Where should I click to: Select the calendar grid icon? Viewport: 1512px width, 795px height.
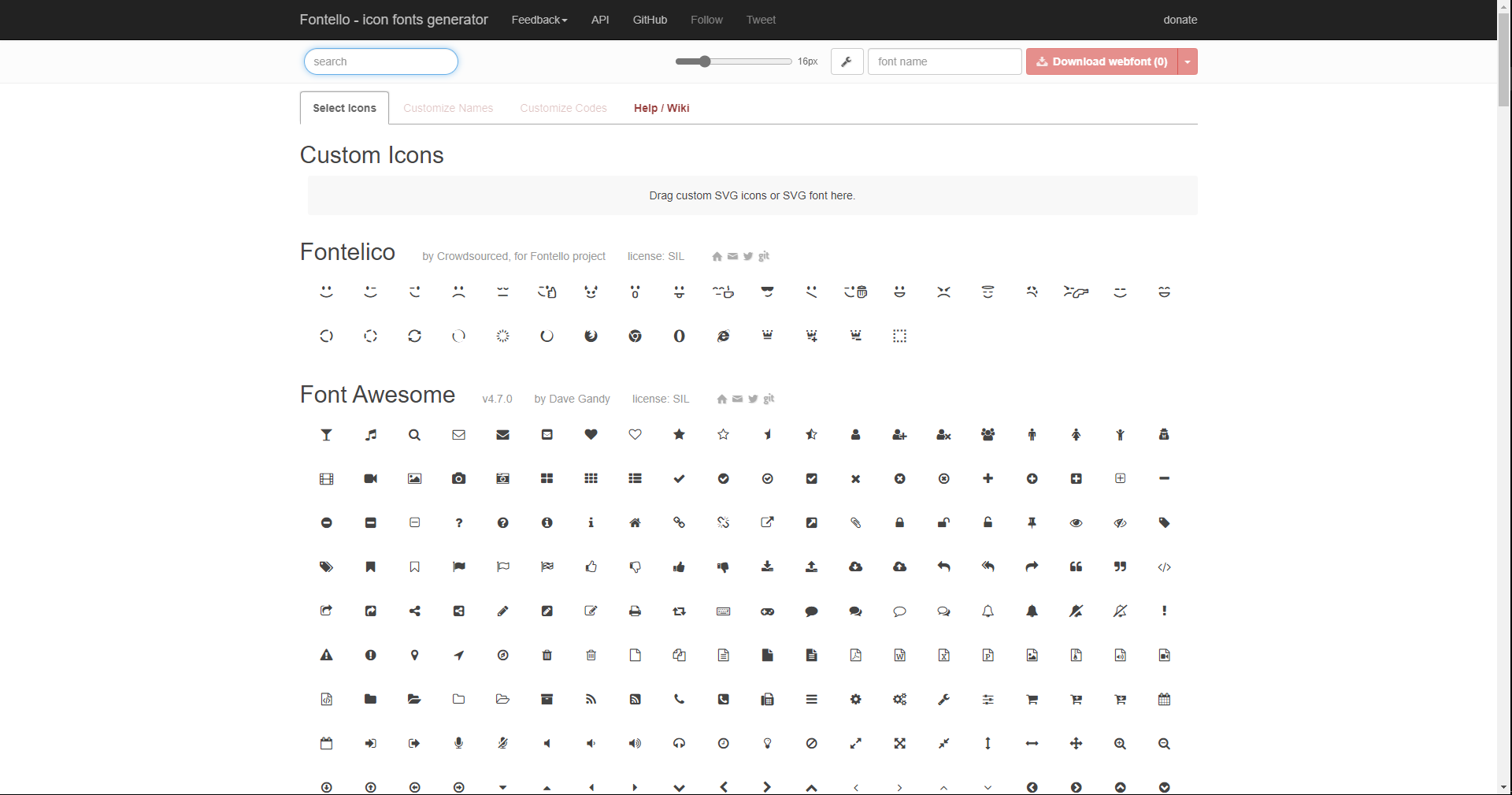[x=1164, y=700]
